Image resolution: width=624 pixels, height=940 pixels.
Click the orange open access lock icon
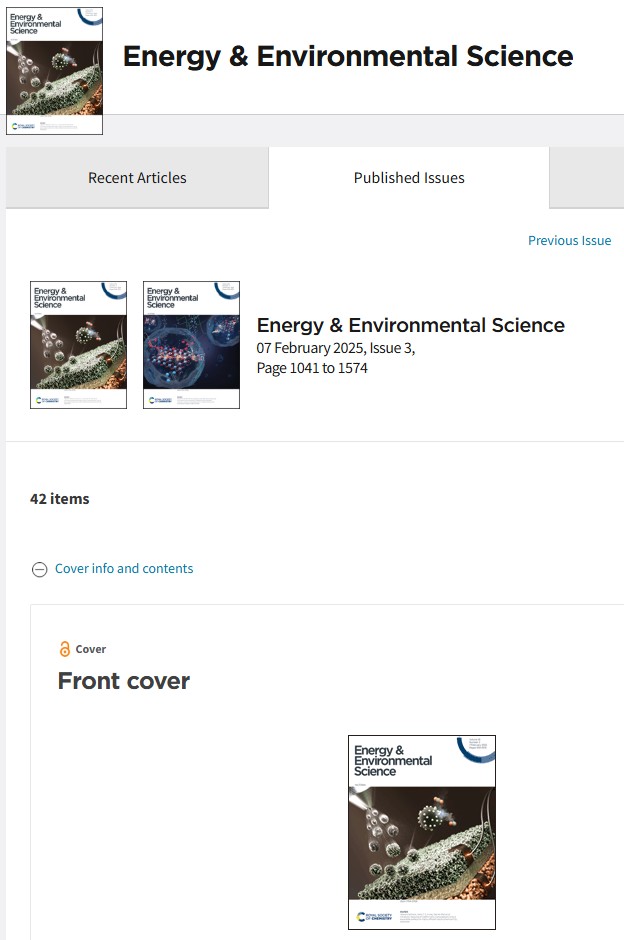[65, 649]
